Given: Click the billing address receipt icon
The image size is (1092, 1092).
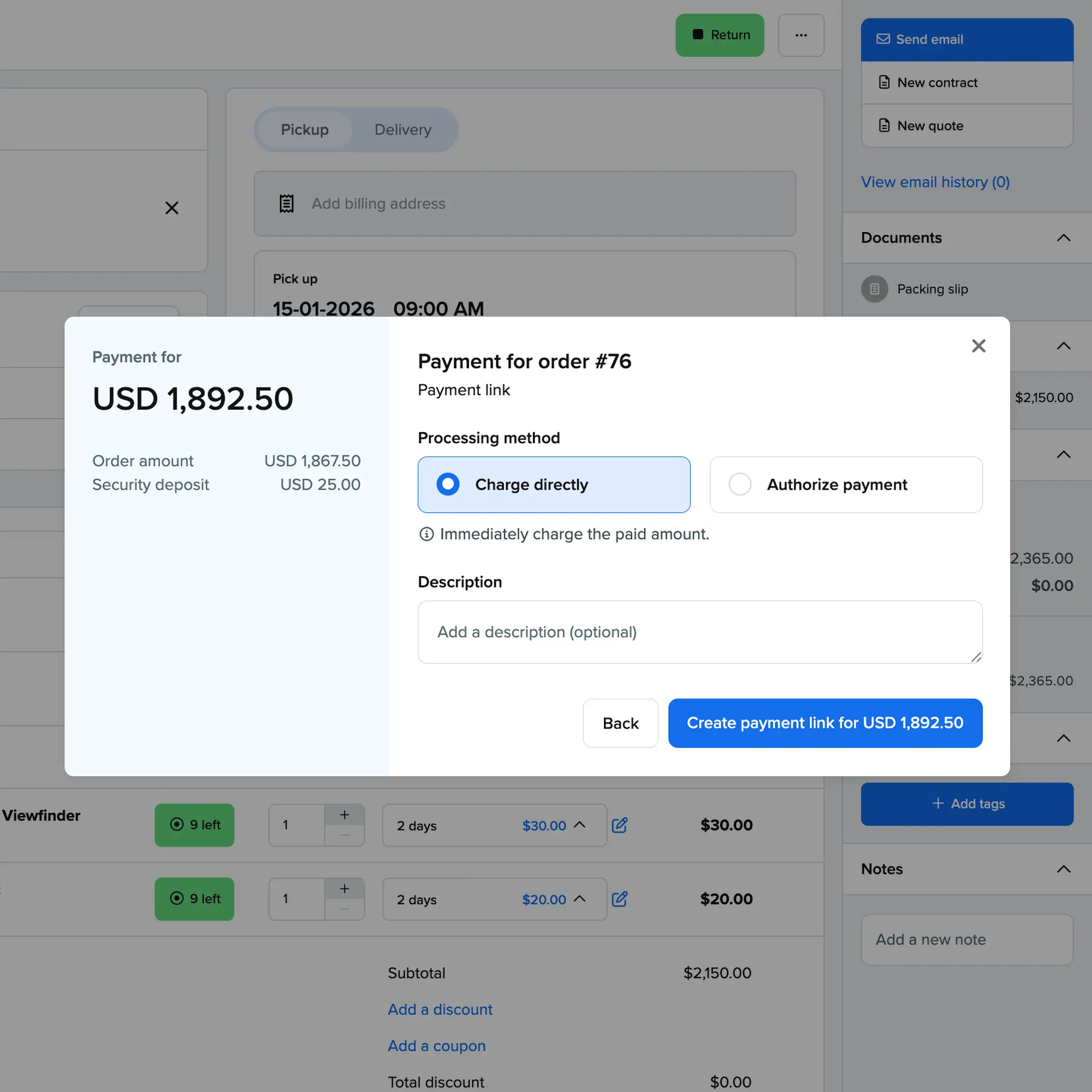Looking at the screenshot, I should [287, 203].
